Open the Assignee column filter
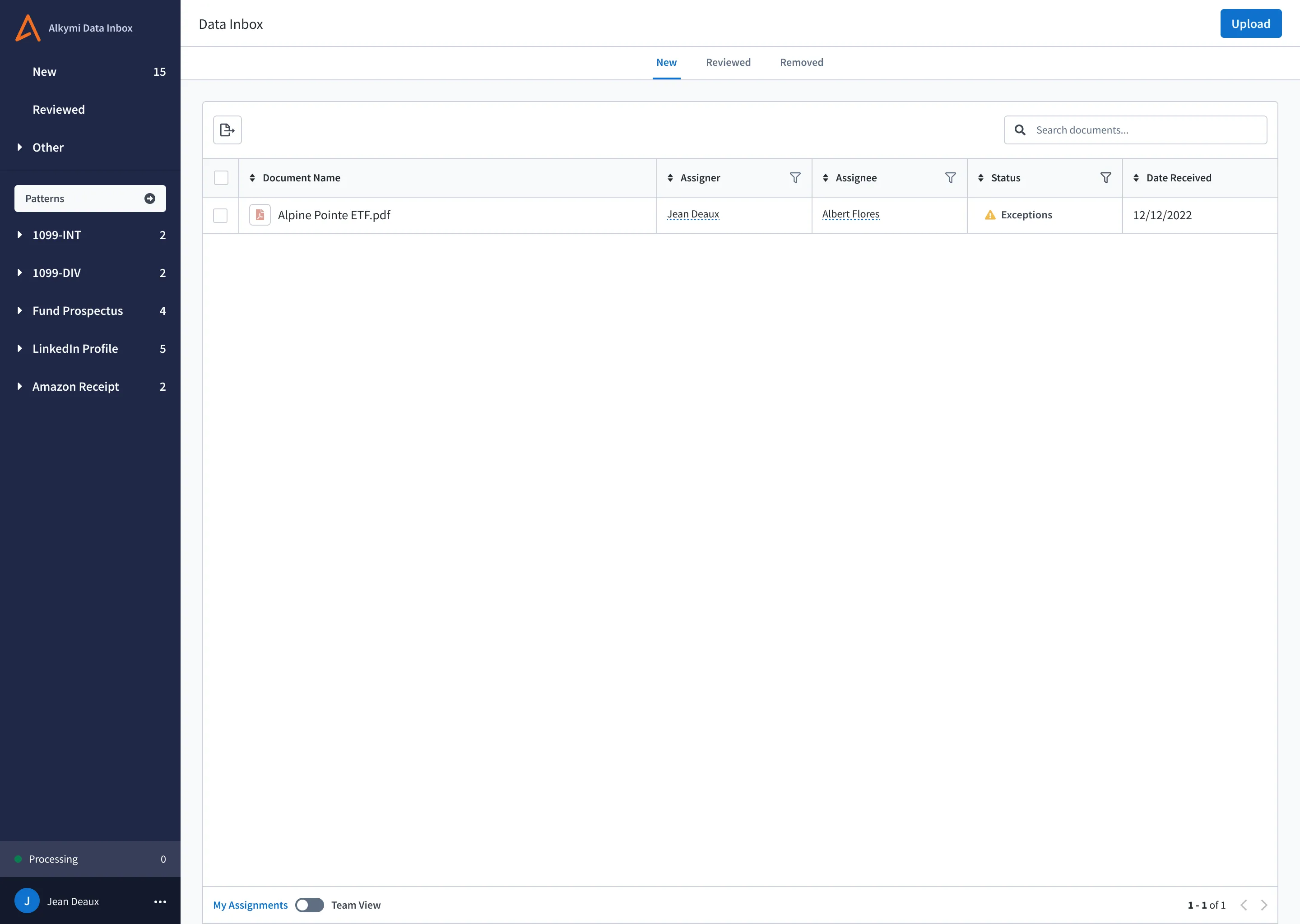Screen dimensions: 1300x924 (950, 178)
